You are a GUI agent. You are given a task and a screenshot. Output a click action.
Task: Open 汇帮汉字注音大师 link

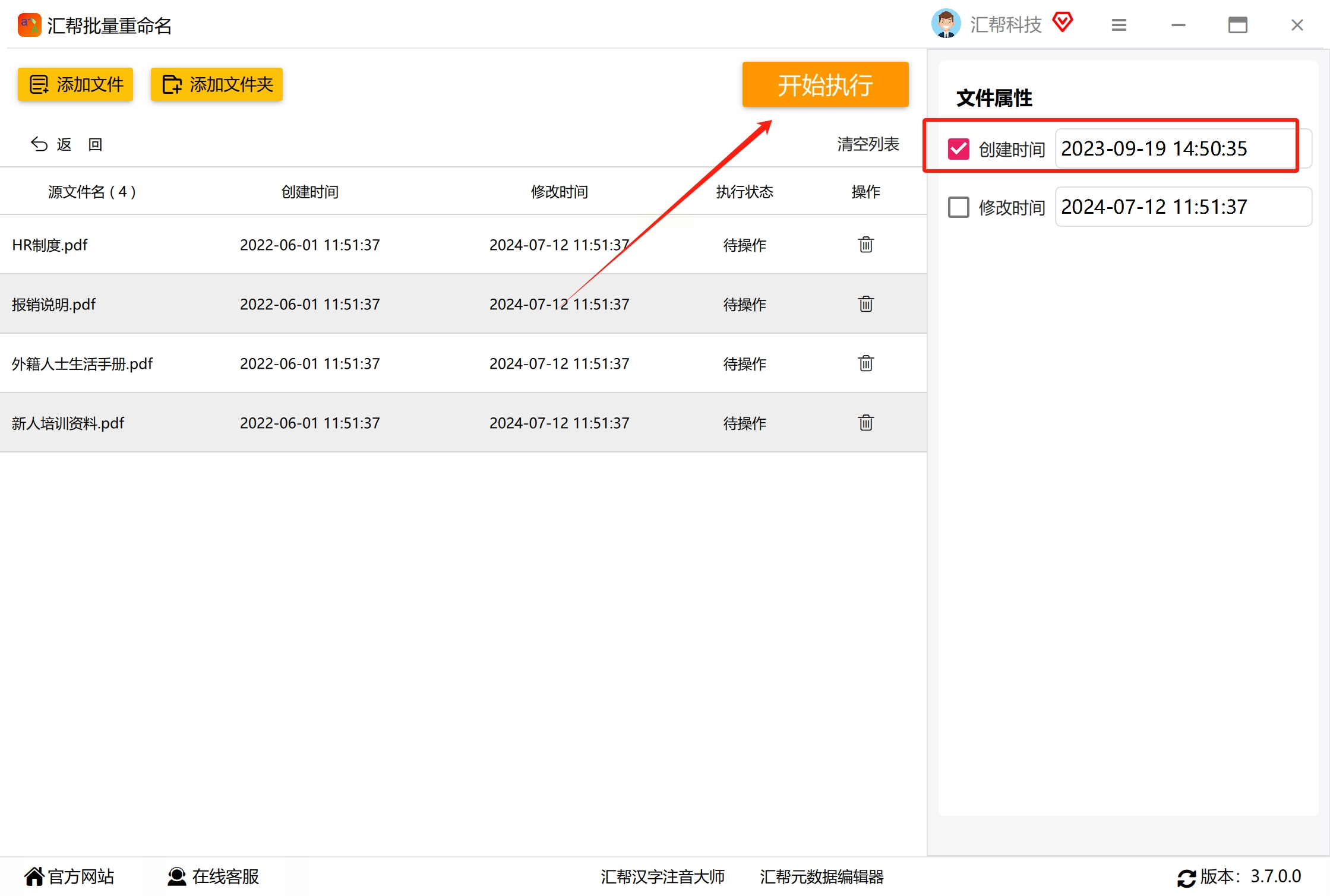[x=662, y=876]
